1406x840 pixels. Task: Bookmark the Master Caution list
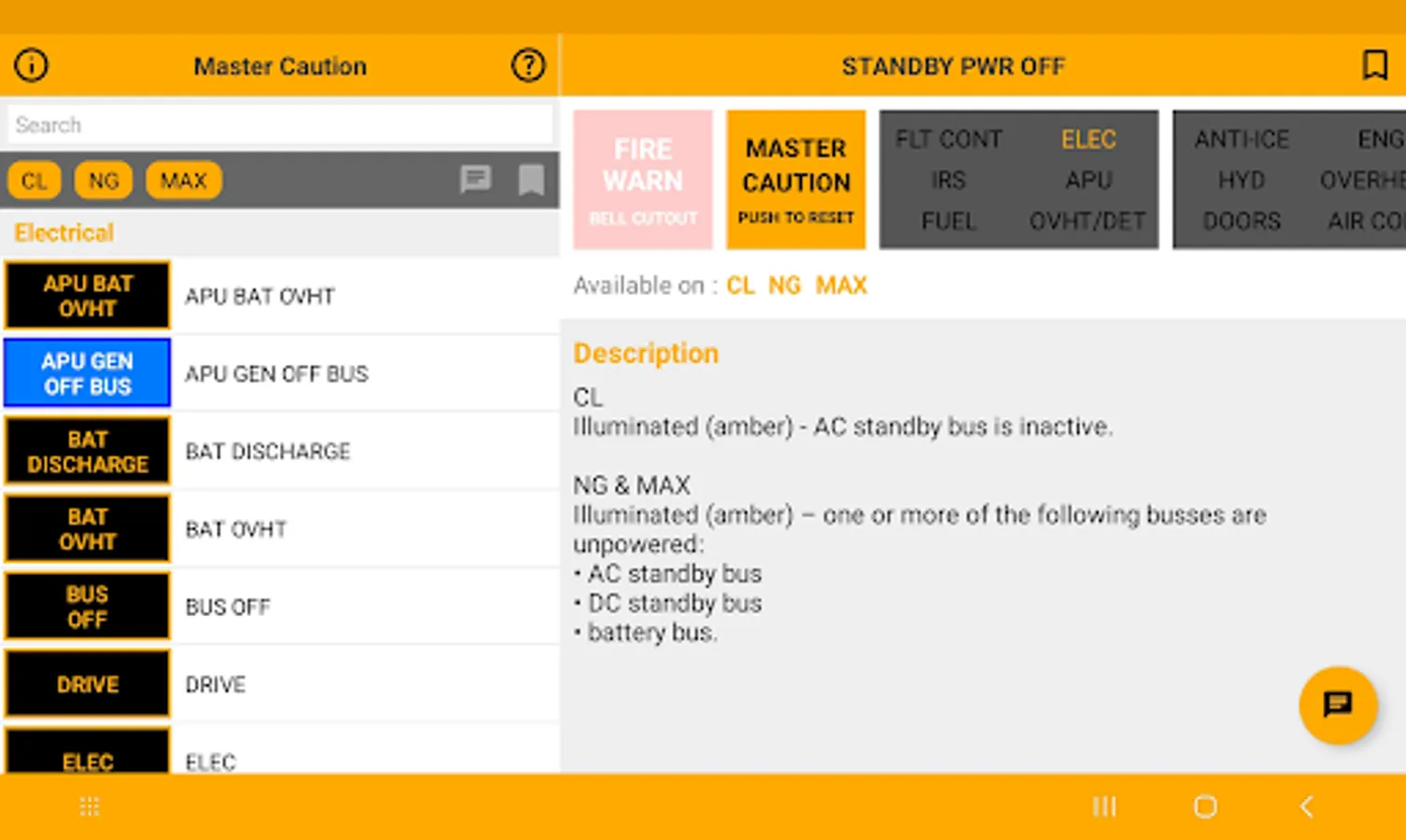click(x=530, y=180)
